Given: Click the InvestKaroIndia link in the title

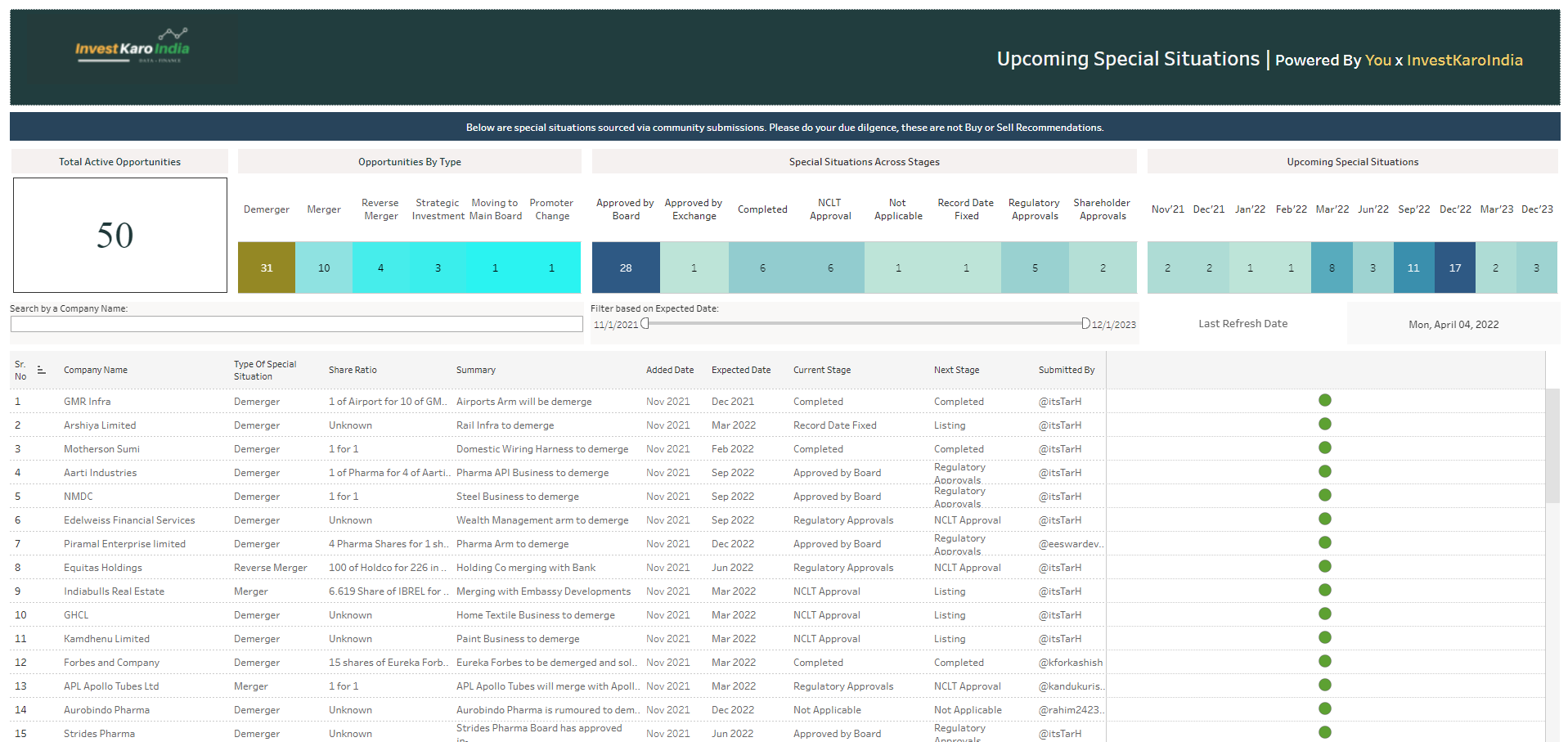Looking at the screenshot, I should [1464, 60].
